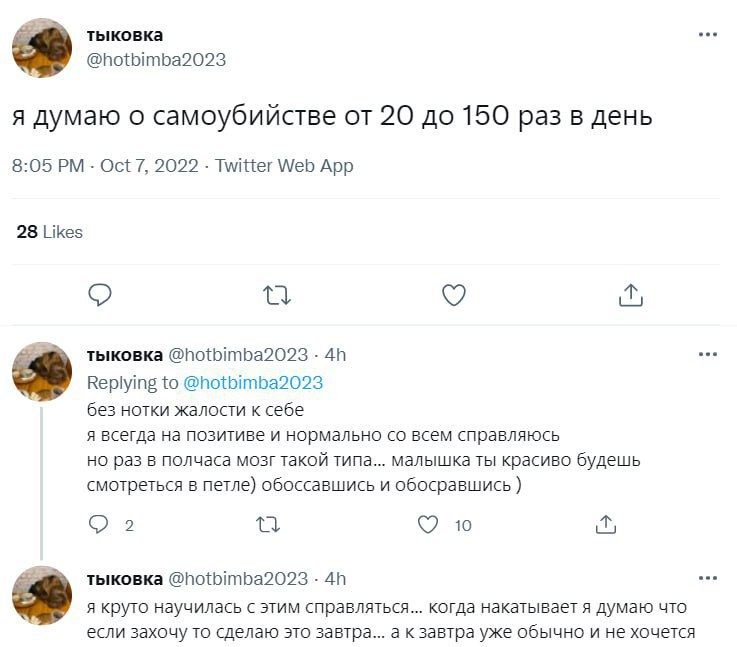737x647 pixels.
Task: Share the main tweet
Action: pos(630,295)
